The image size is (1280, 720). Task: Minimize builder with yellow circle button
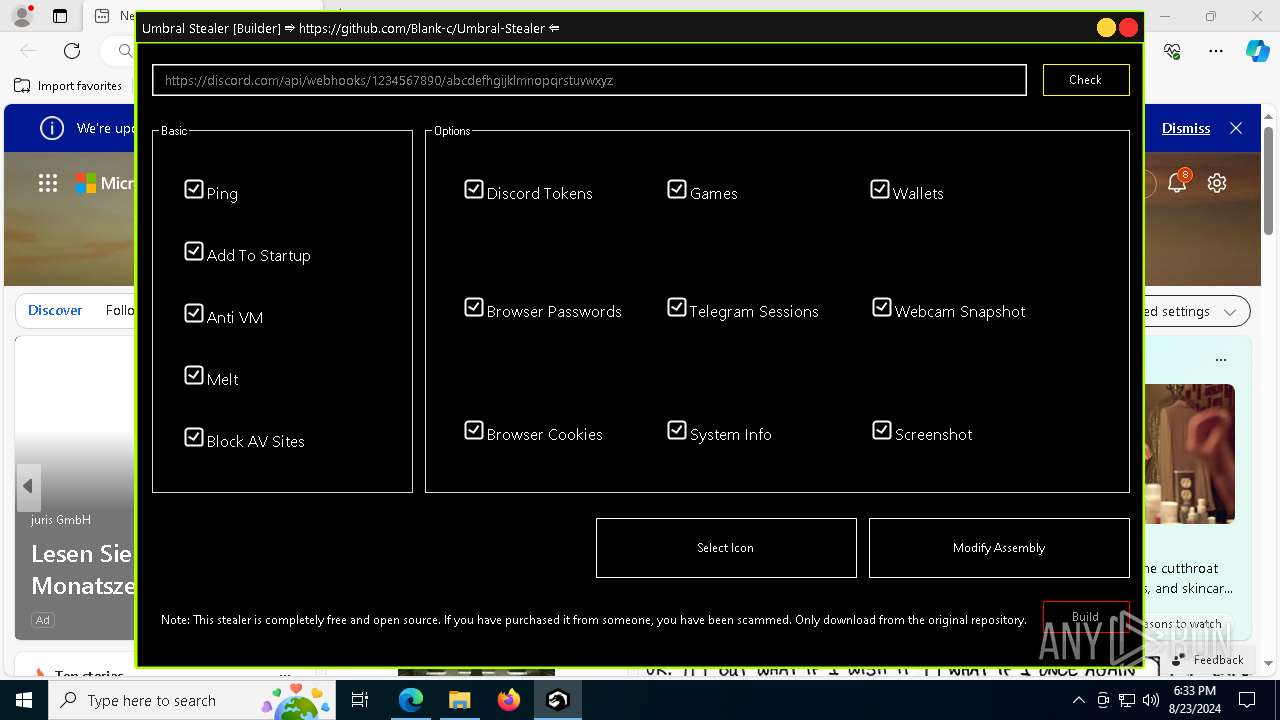[x=1106, y=28]
